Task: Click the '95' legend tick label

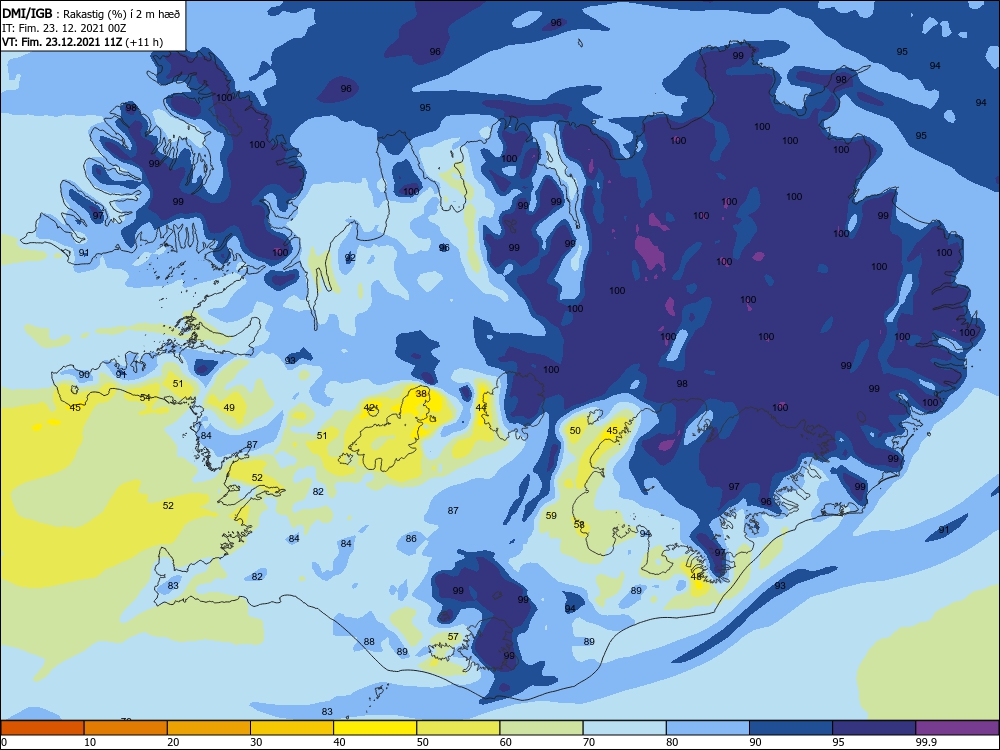Action: pos(839,742)
